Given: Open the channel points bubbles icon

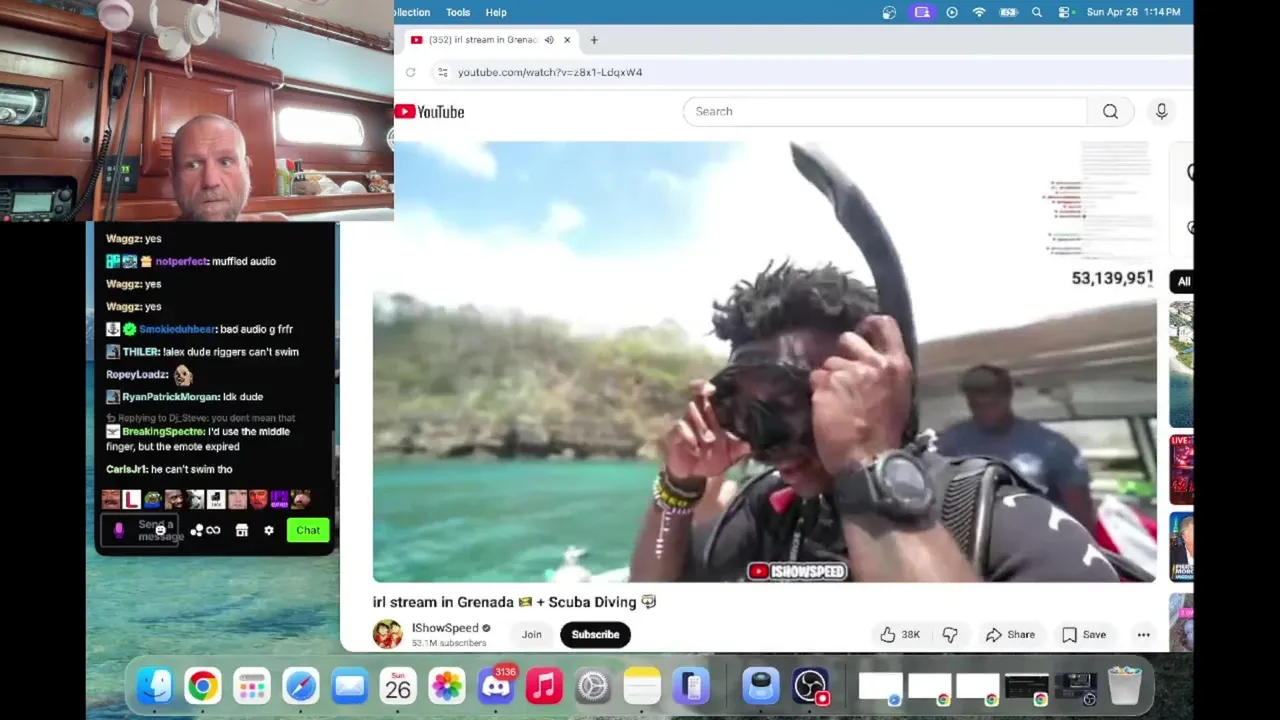Looking at the screenshot, I should click(x=197, y=530).
